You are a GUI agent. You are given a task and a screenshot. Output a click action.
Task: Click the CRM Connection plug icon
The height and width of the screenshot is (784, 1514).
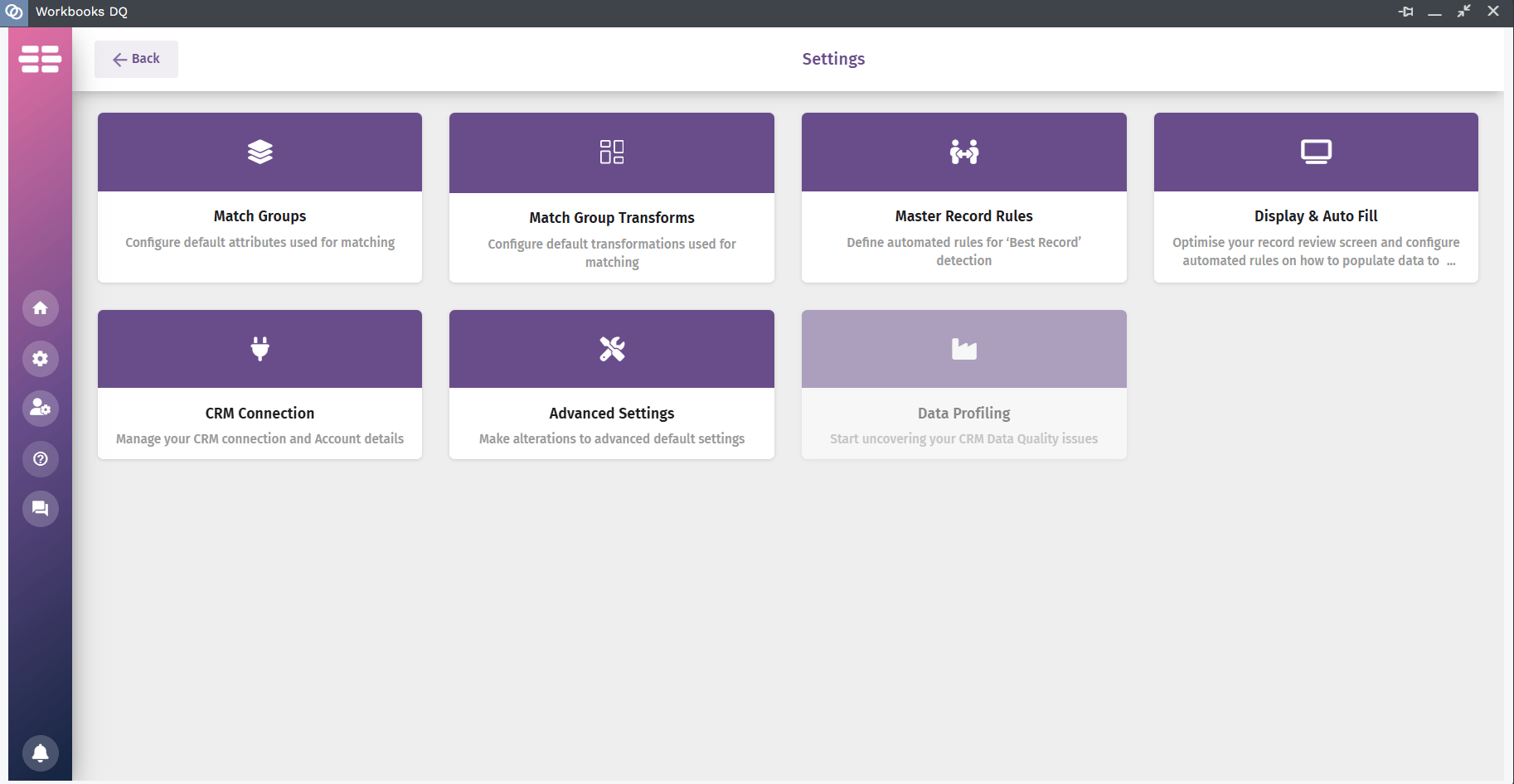(260, 349)
